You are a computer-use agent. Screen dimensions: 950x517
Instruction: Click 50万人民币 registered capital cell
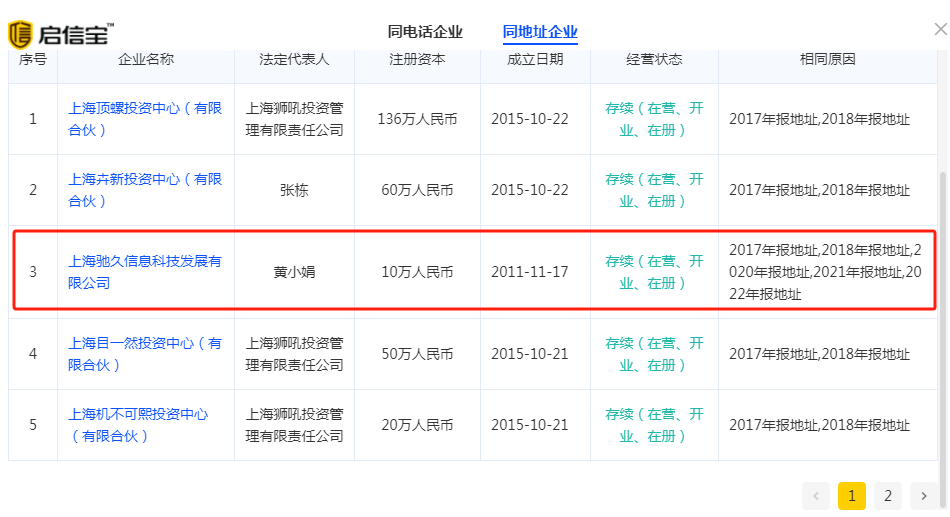417,354
